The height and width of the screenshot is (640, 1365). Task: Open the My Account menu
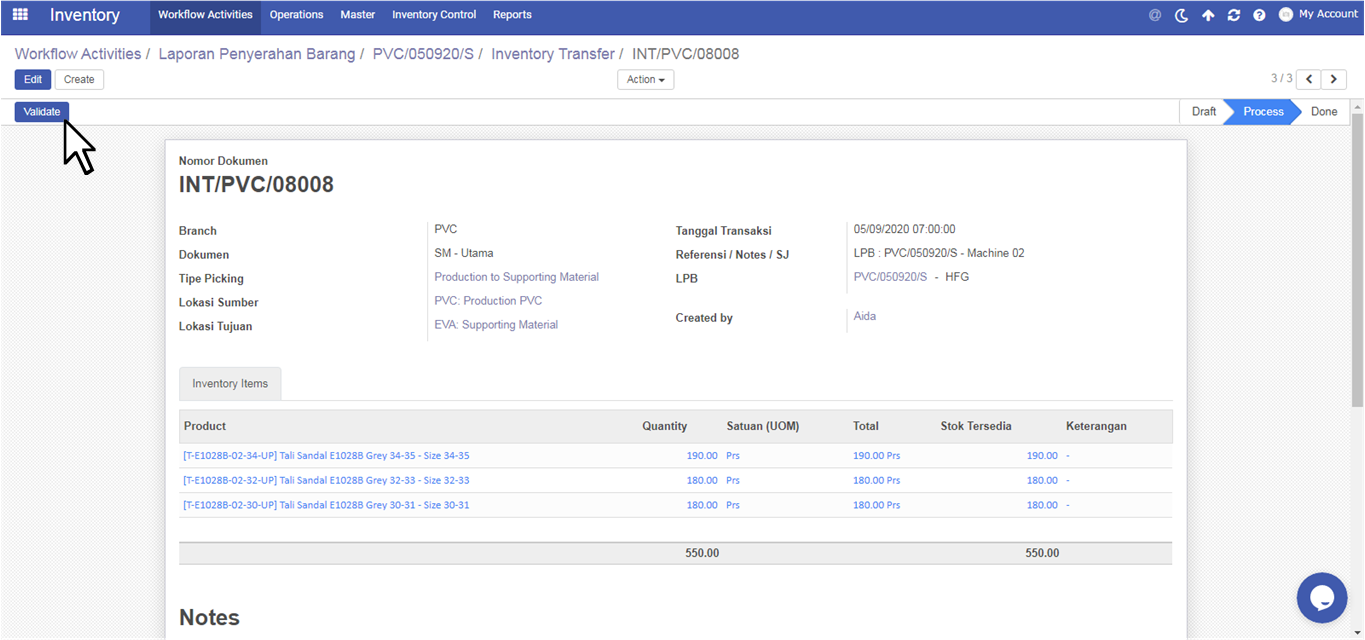tap(1318, 14)
